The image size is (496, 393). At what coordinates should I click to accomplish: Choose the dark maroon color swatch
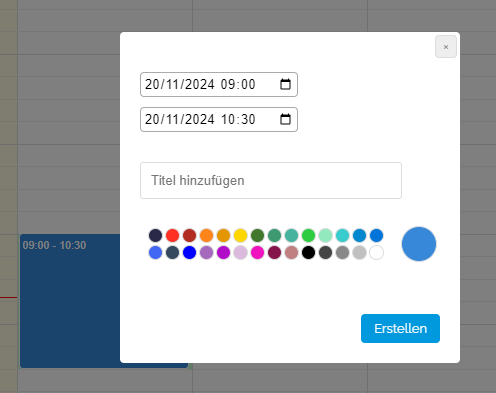point(274,252)
